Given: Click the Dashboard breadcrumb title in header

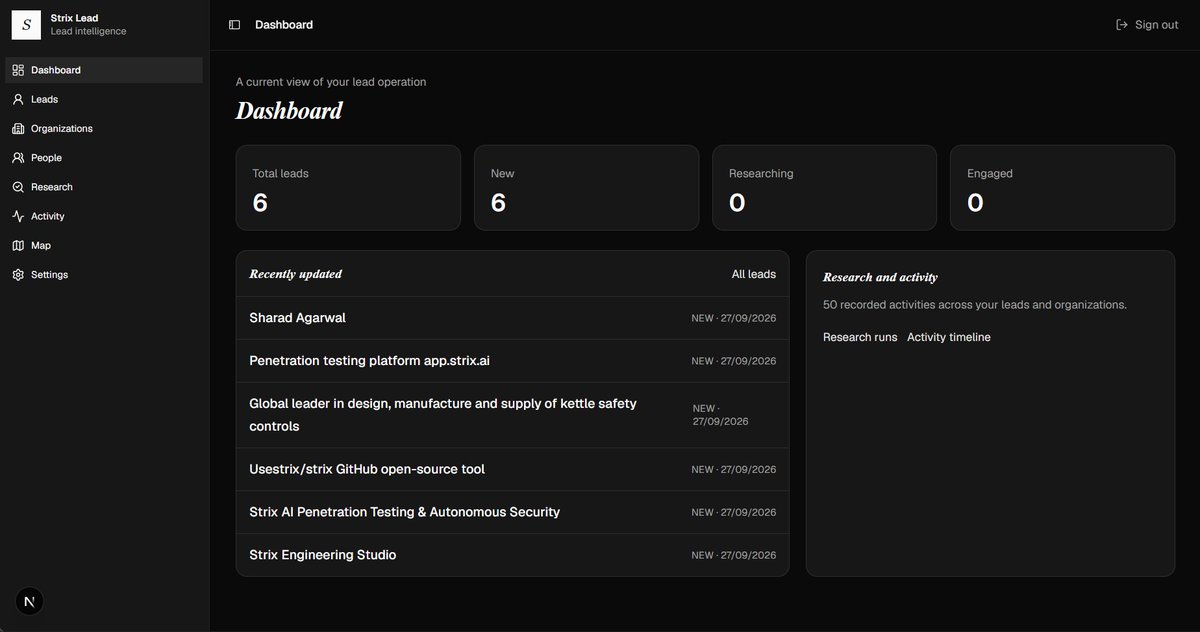Looking at the screenshot, I should [x=284, y=25].
